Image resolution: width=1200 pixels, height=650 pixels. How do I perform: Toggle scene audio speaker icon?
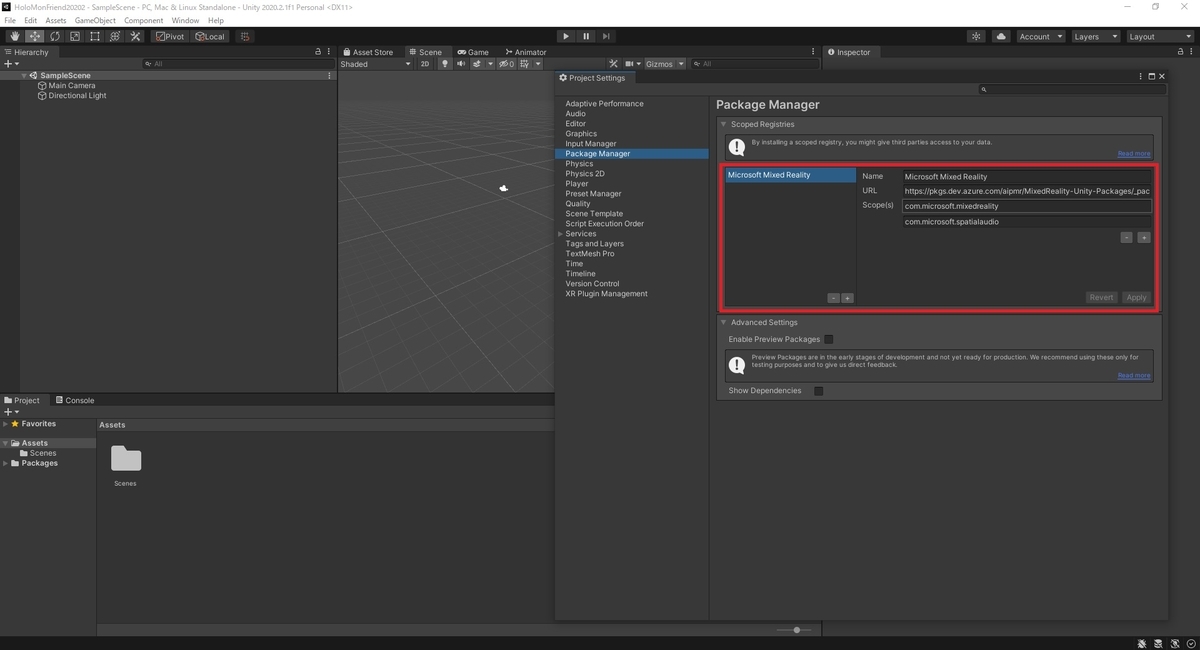click(x=461, y=64)
